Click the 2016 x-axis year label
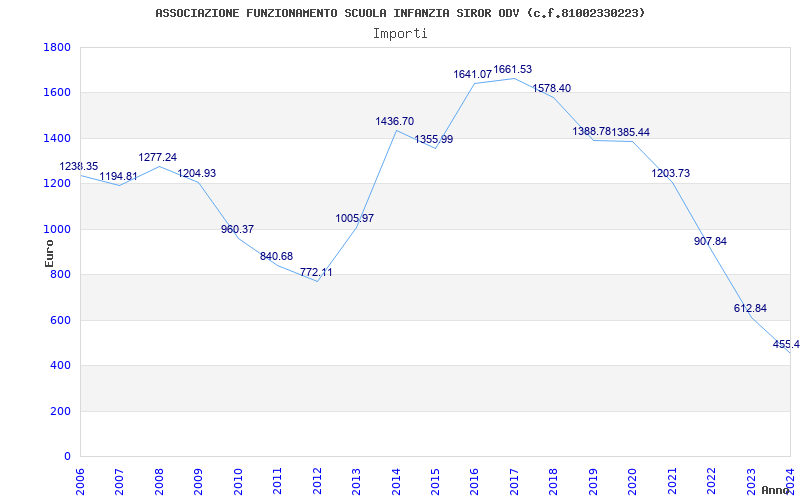Screen dimensions: 800x500 click(x=474, y=482)
